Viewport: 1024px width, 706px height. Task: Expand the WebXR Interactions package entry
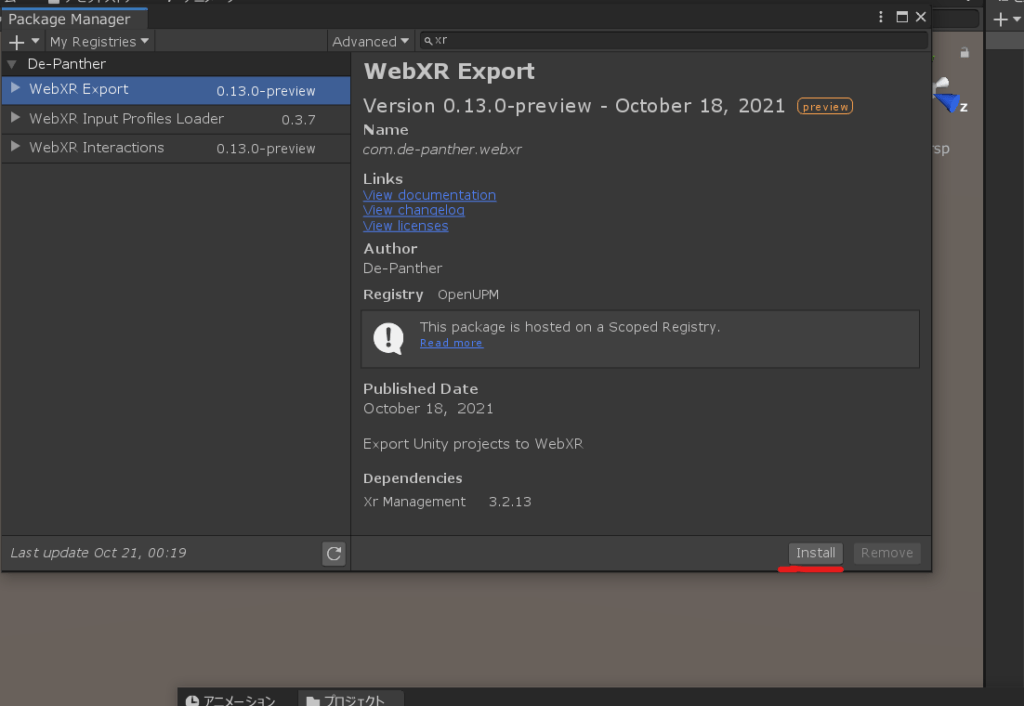[x=13, y=147]
